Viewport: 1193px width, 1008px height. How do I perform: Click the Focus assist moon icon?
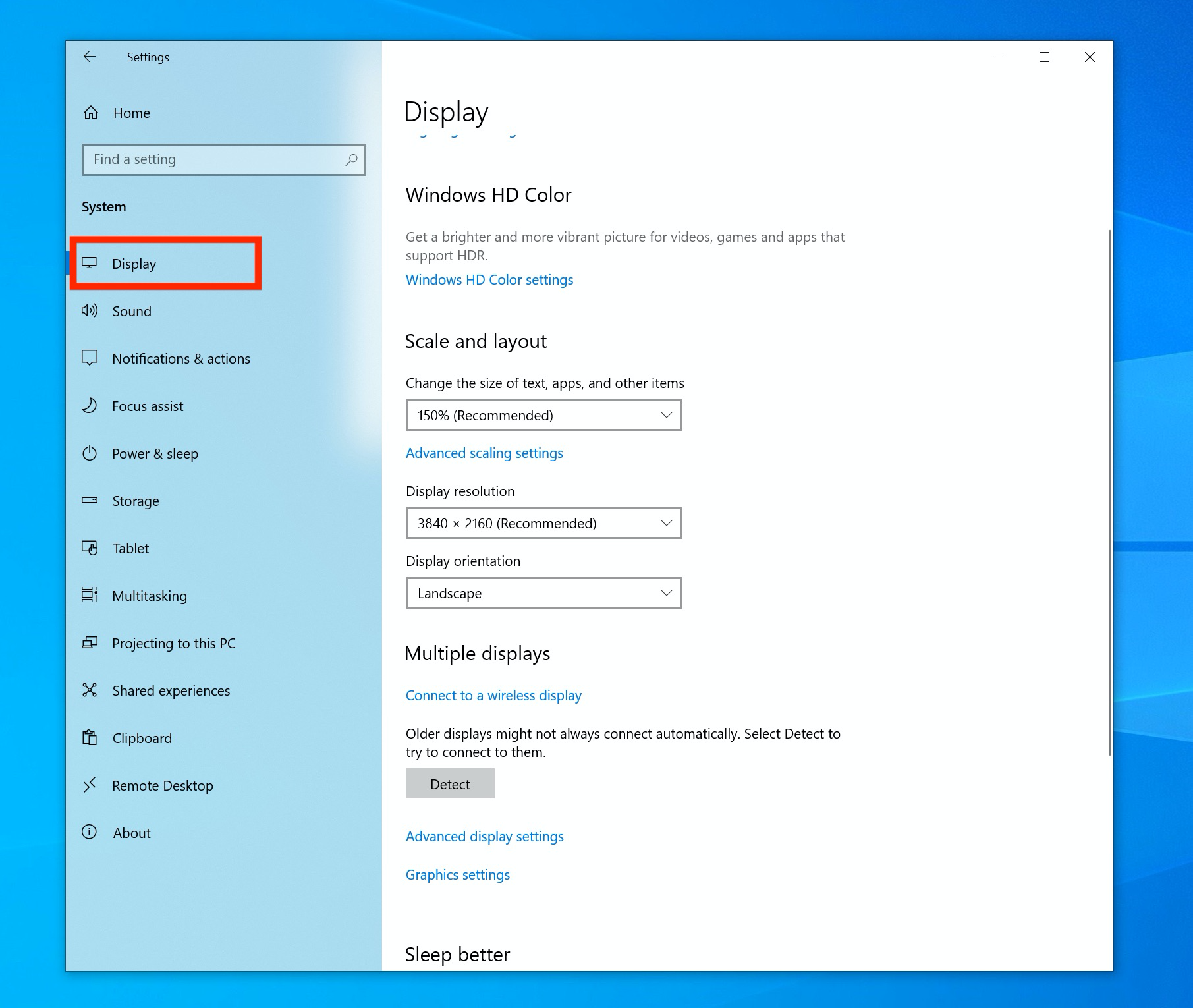[x=90, y=405]
